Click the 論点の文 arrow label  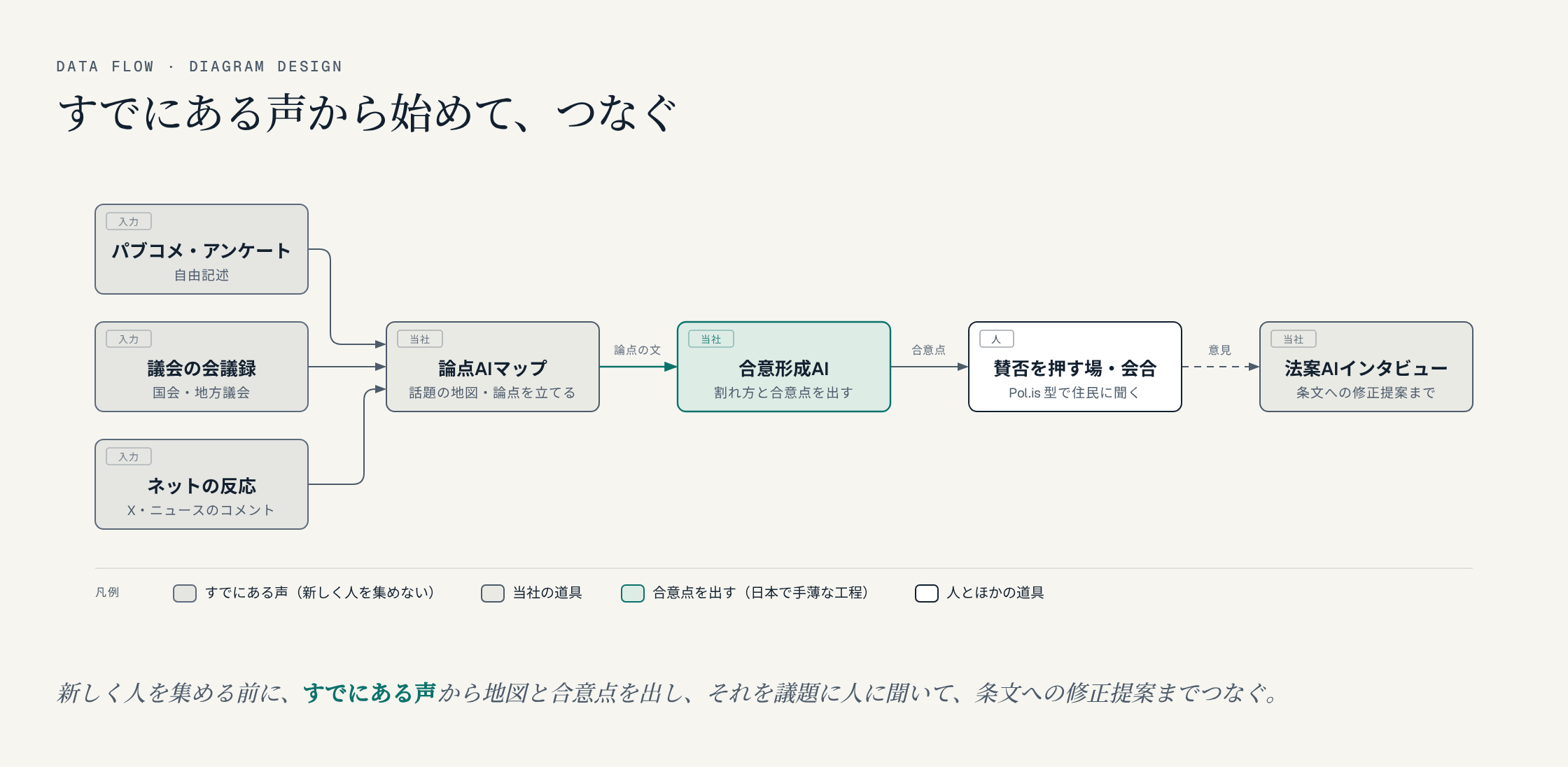[637, 350]
